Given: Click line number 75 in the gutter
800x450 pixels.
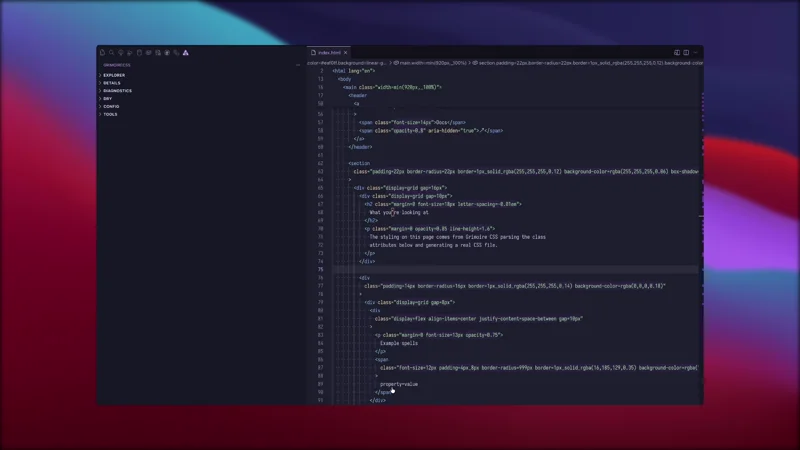Looking at the screenshot, I should click(320, 269).
